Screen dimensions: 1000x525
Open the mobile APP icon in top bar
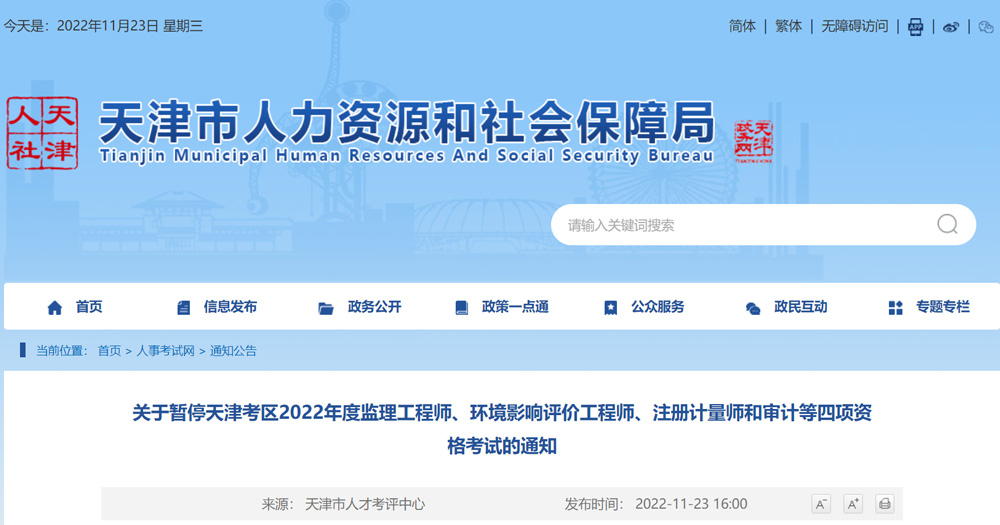915,27
